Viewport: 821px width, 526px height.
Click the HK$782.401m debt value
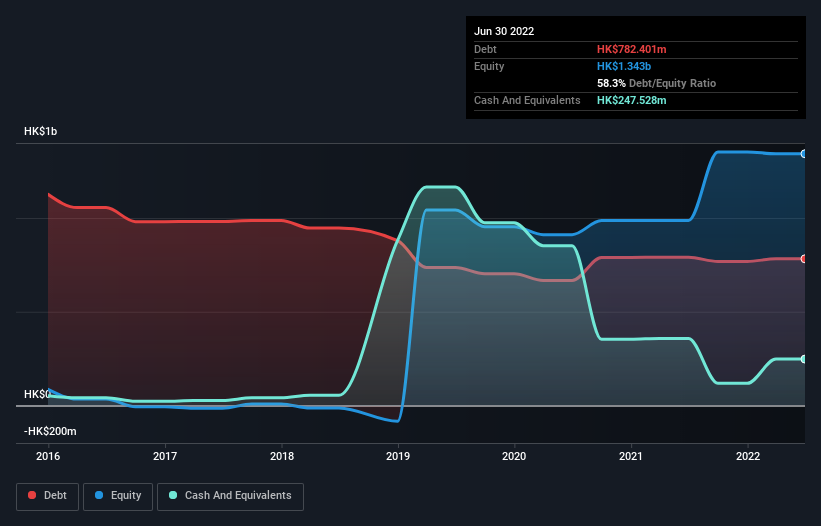631,49
